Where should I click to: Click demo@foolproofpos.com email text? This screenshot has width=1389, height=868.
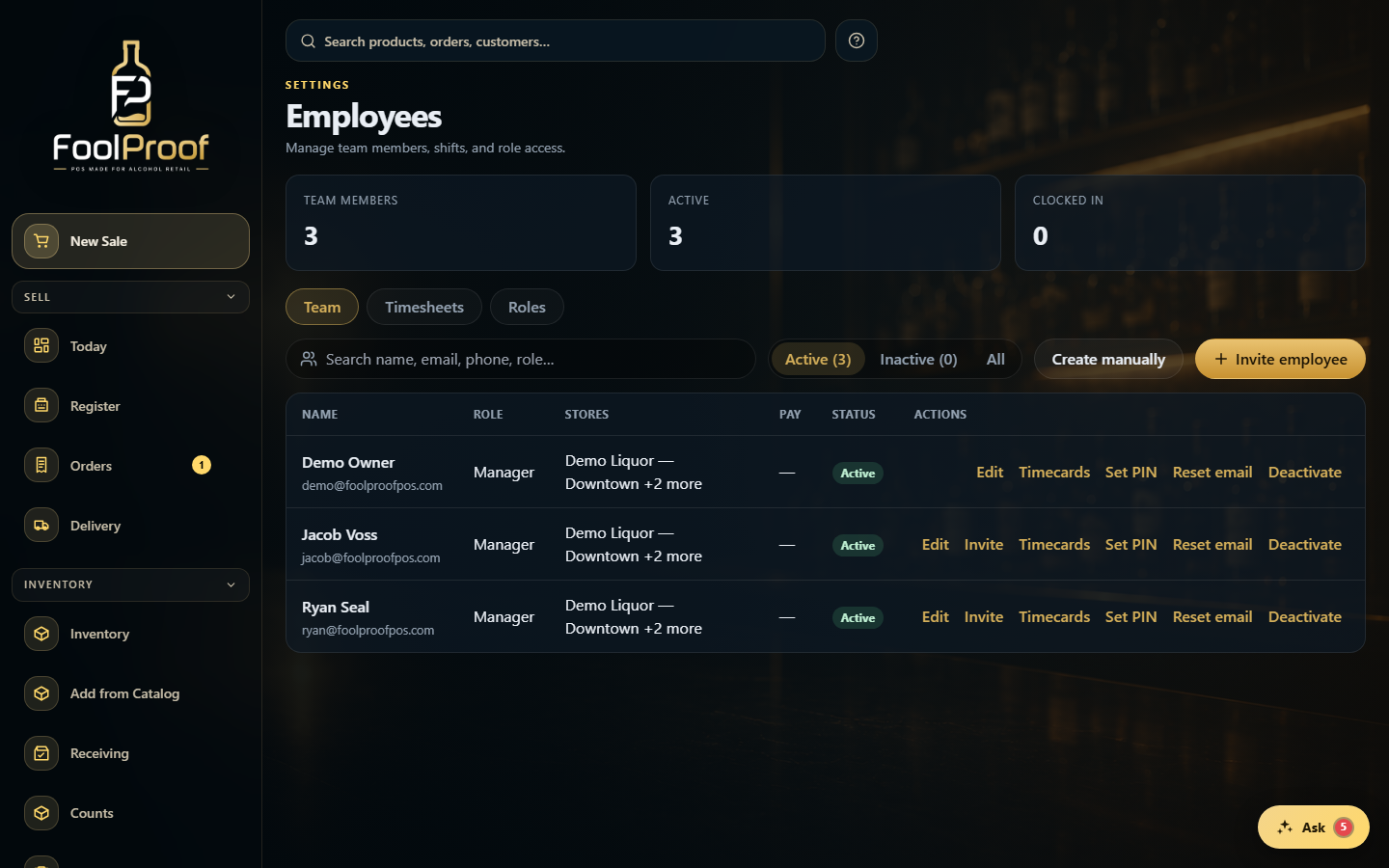[372, 485]
